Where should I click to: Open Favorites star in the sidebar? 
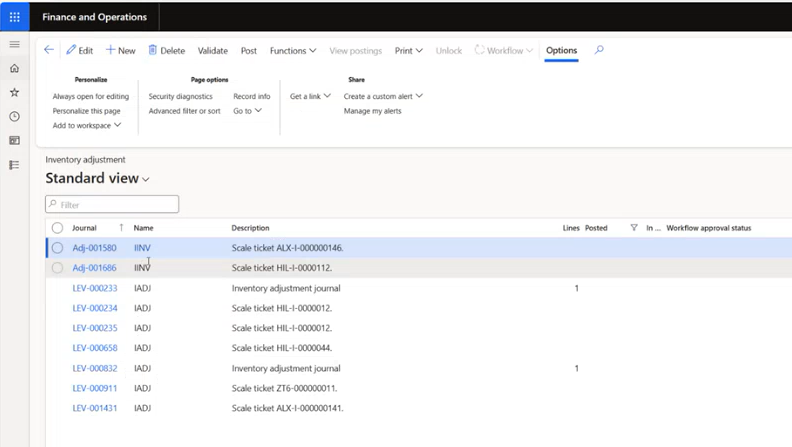coord(14,93)
